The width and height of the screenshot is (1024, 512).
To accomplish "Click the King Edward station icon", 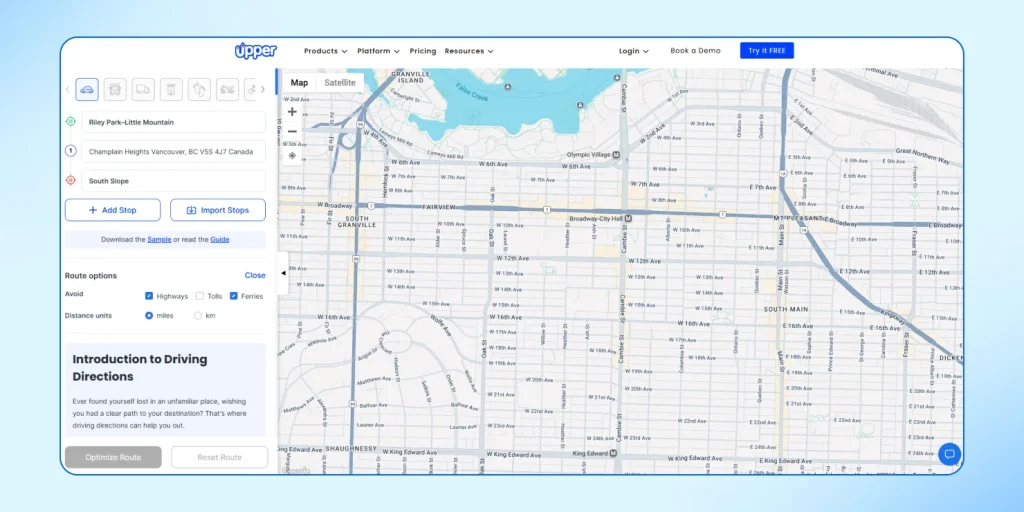I will coord(615,453).
